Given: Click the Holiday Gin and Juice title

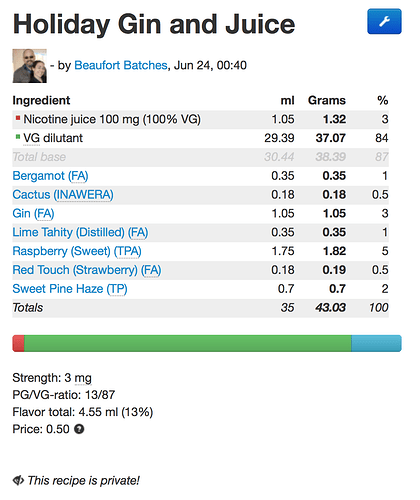Looking at the screenshot, I should point(154,24).
